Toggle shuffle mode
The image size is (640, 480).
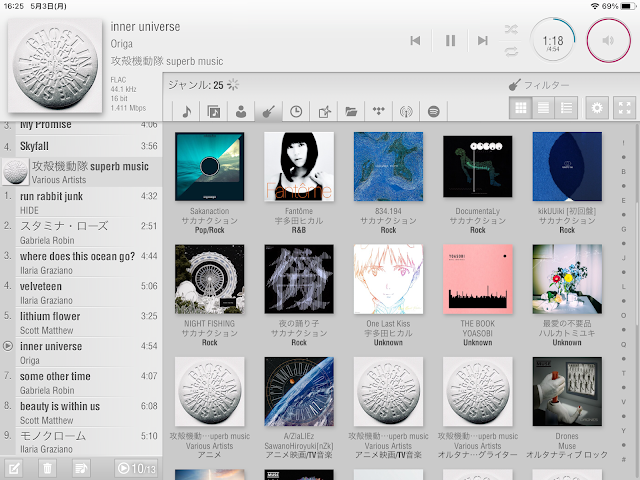click(x=511, y=29)
